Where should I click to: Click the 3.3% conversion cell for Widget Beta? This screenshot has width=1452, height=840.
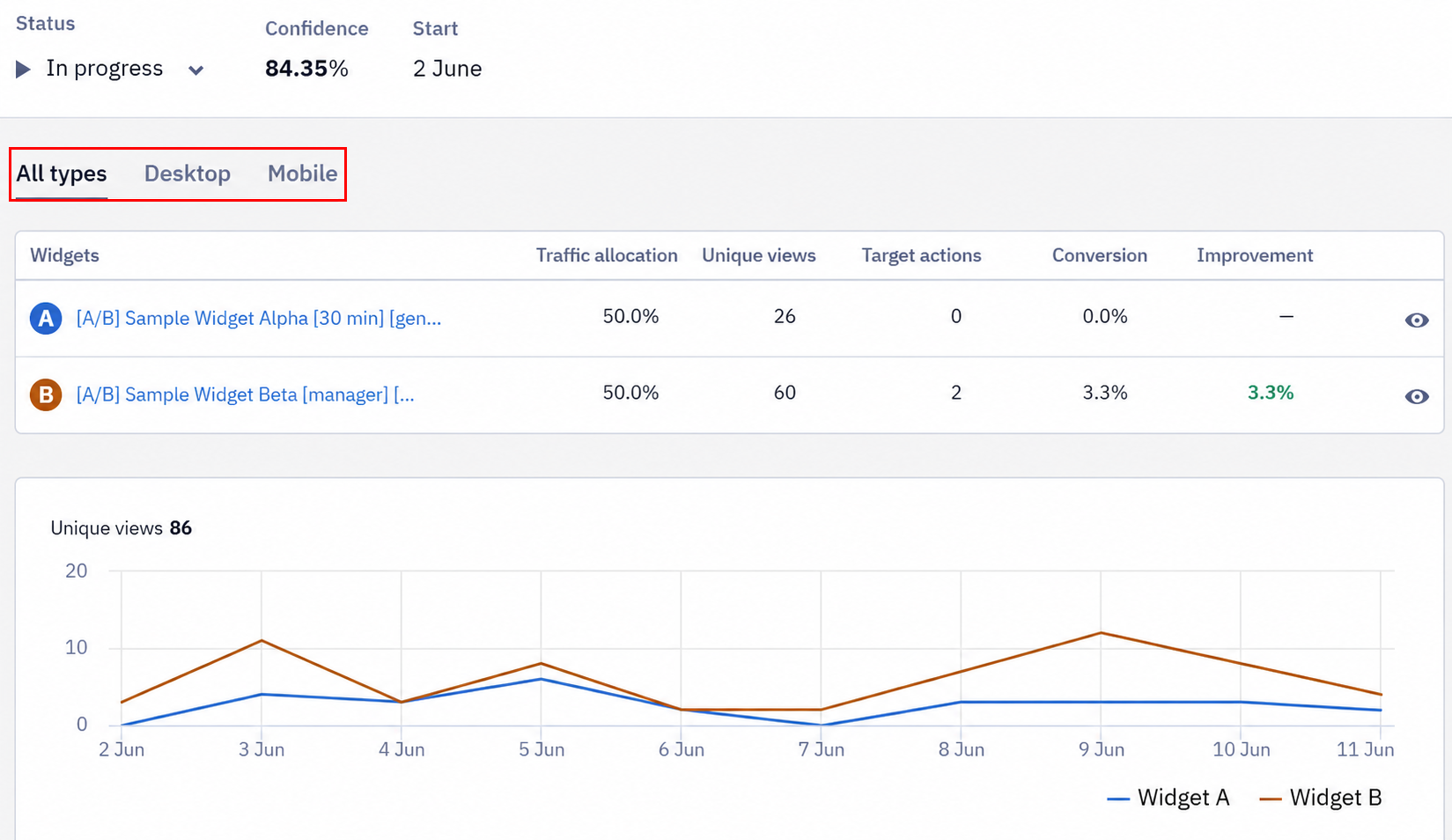click(1105, 393)
